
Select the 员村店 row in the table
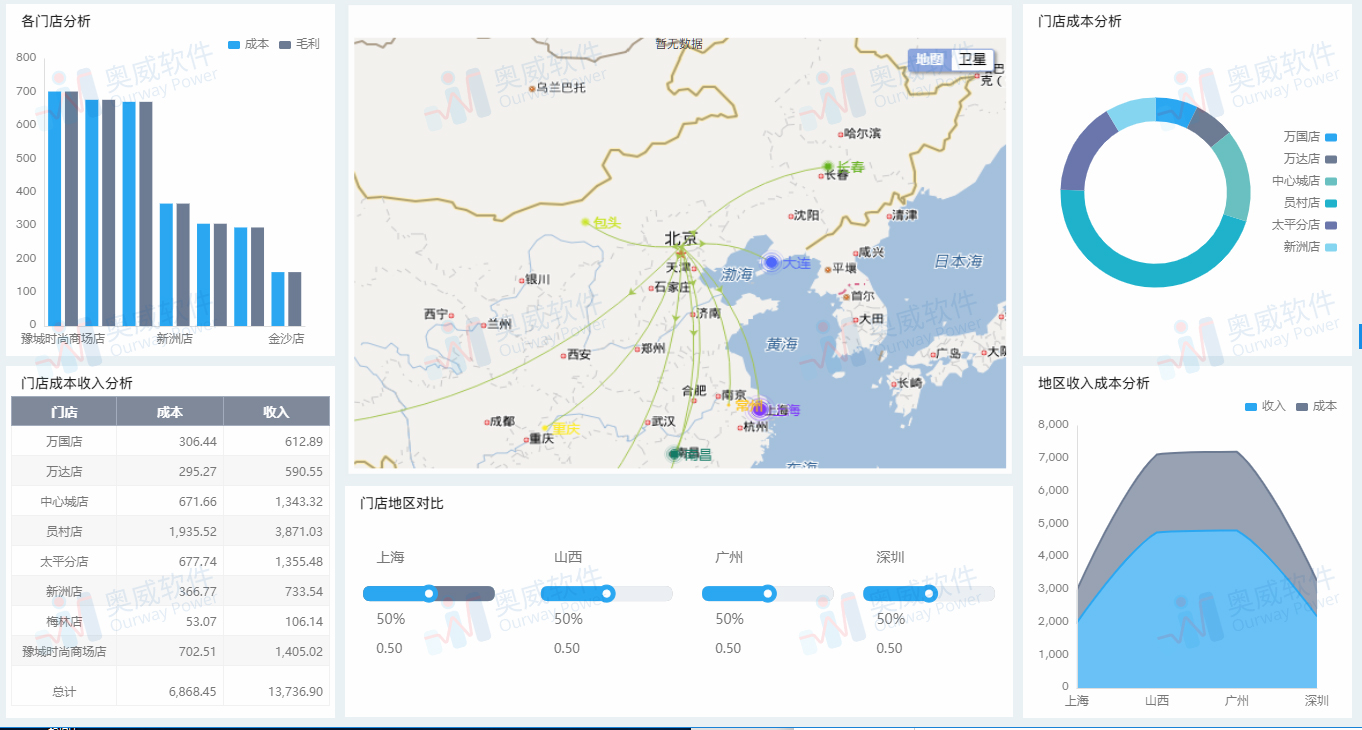(x=170, y=531)
